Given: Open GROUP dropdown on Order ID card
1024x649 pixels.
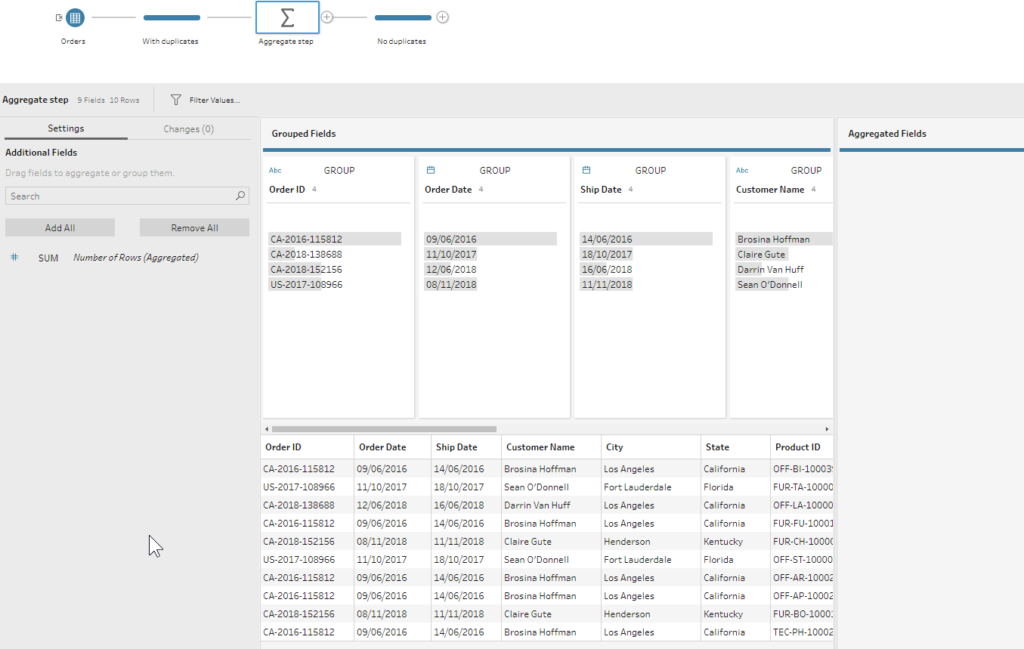Looking at the screenshot, I should click(x=339, y=171).
